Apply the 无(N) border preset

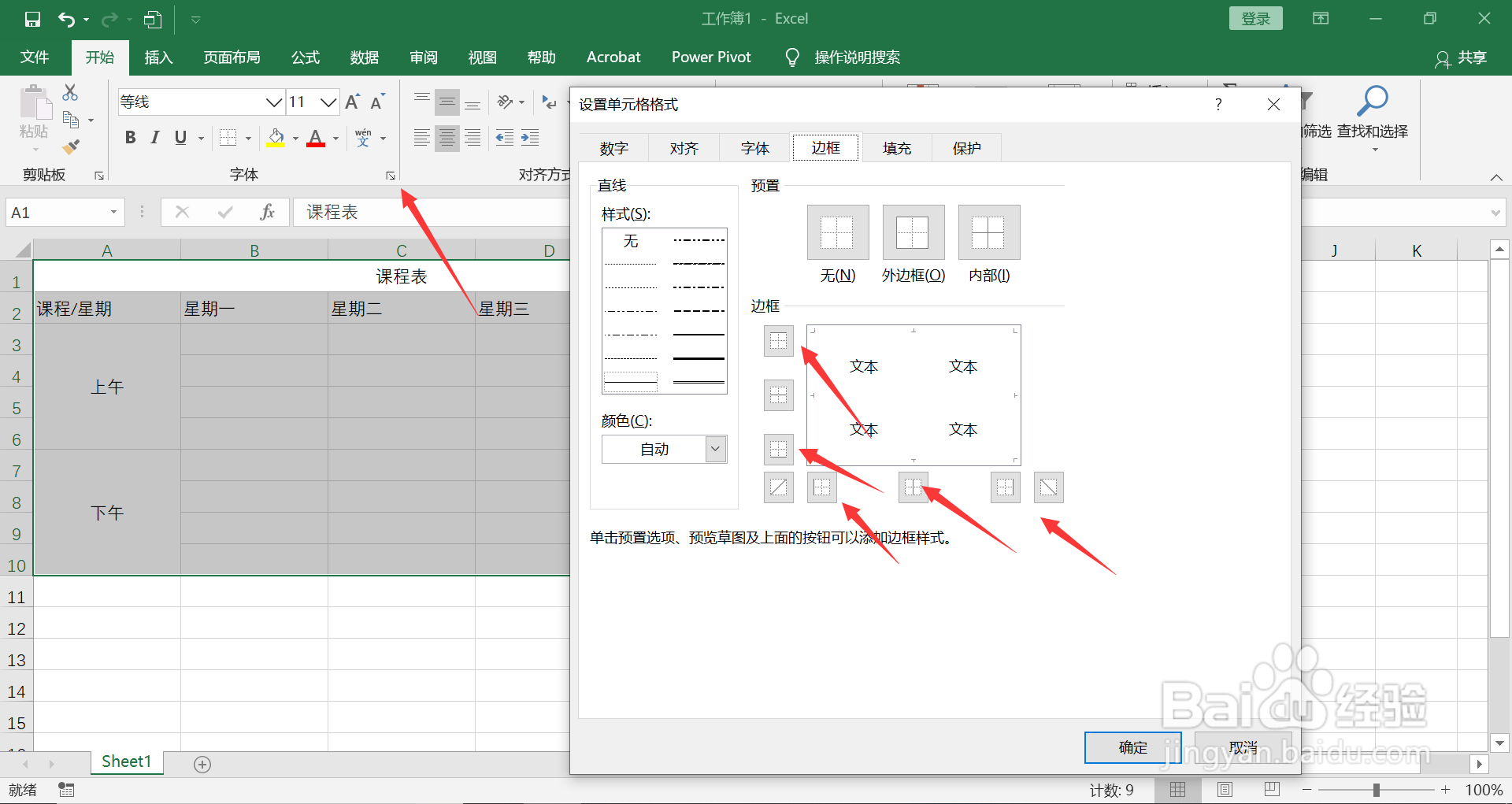point(838,232)
